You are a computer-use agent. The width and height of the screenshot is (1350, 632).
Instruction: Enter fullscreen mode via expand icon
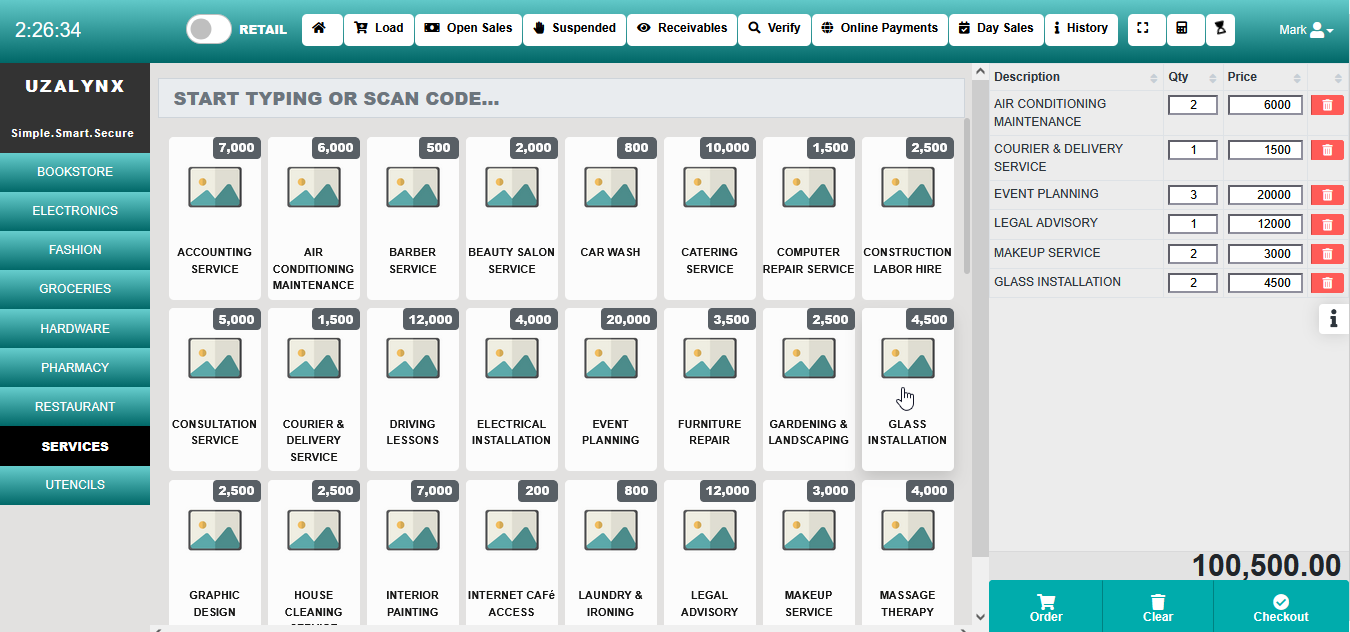[1145, 29]
